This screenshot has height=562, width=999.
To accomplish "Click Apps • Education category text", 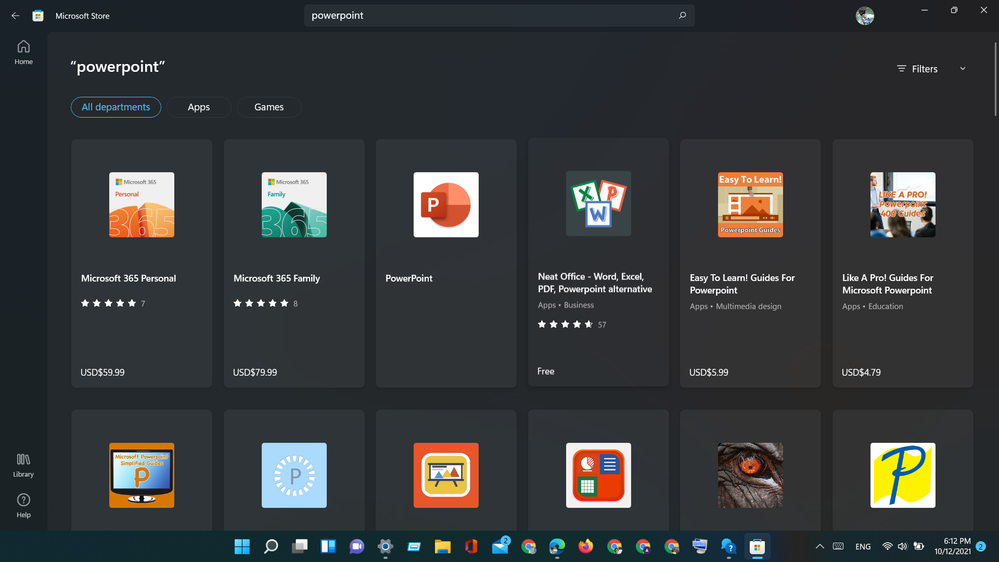I will [x=872, y=306].
